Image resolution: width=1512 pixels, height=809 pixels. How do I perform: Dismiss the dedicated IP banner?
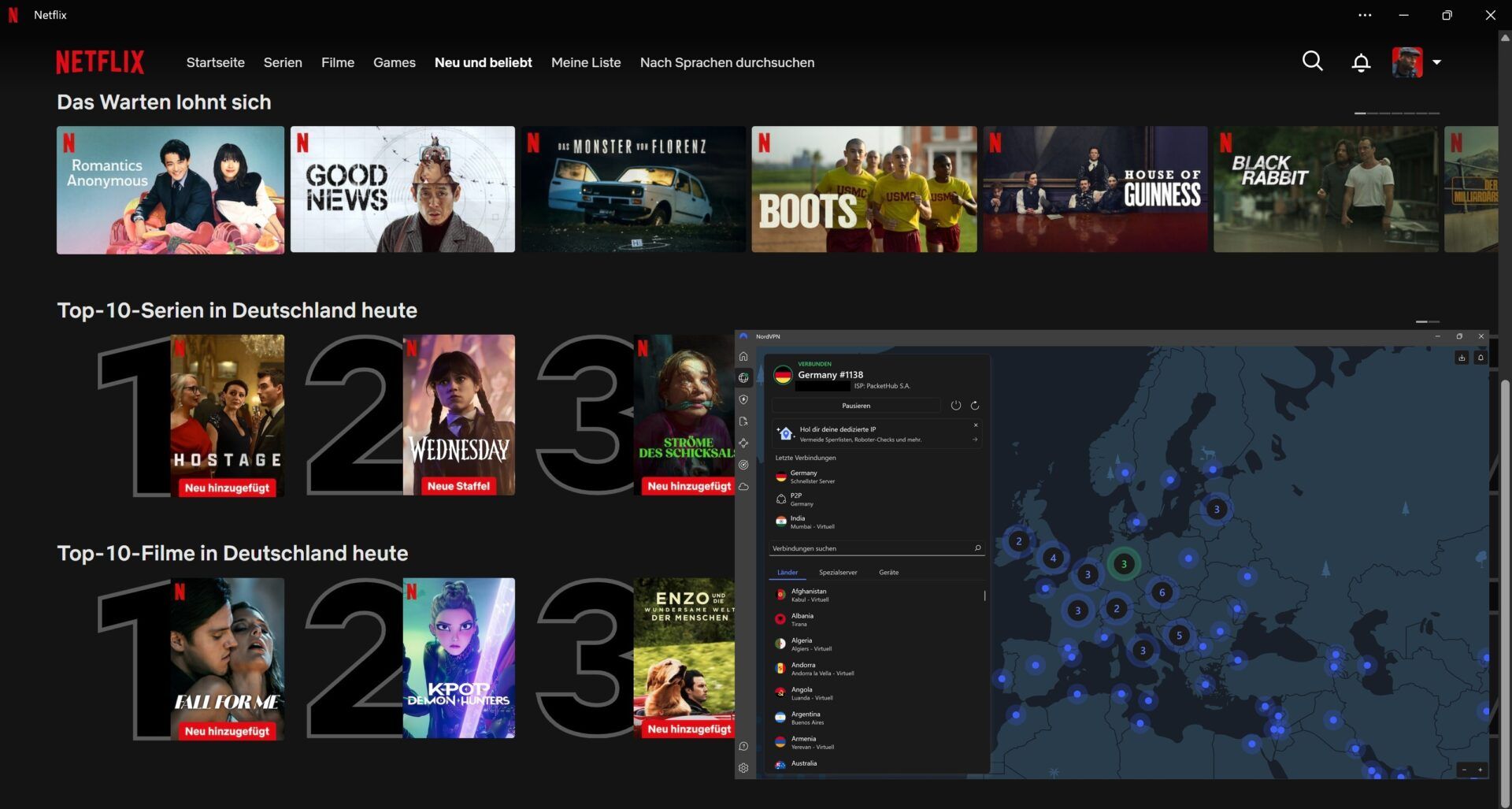[976, 425]
